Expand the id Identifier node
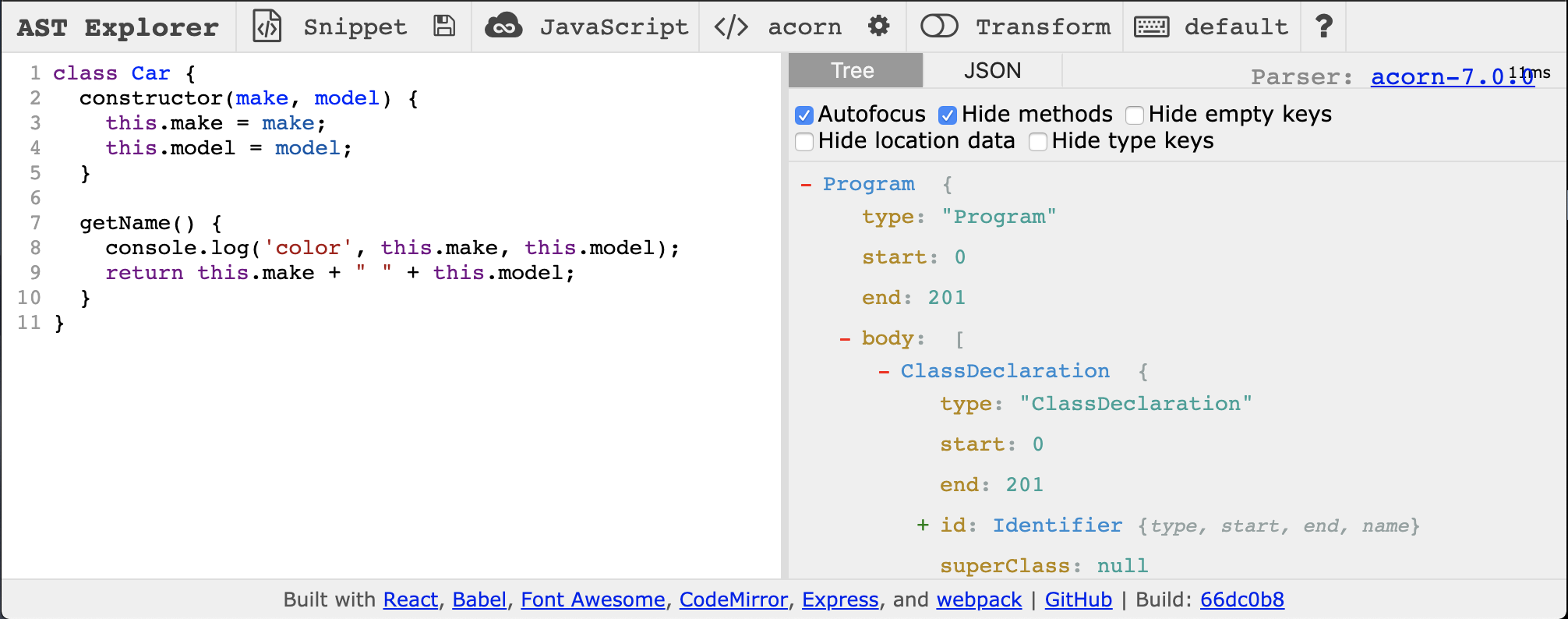 point(923,525)
